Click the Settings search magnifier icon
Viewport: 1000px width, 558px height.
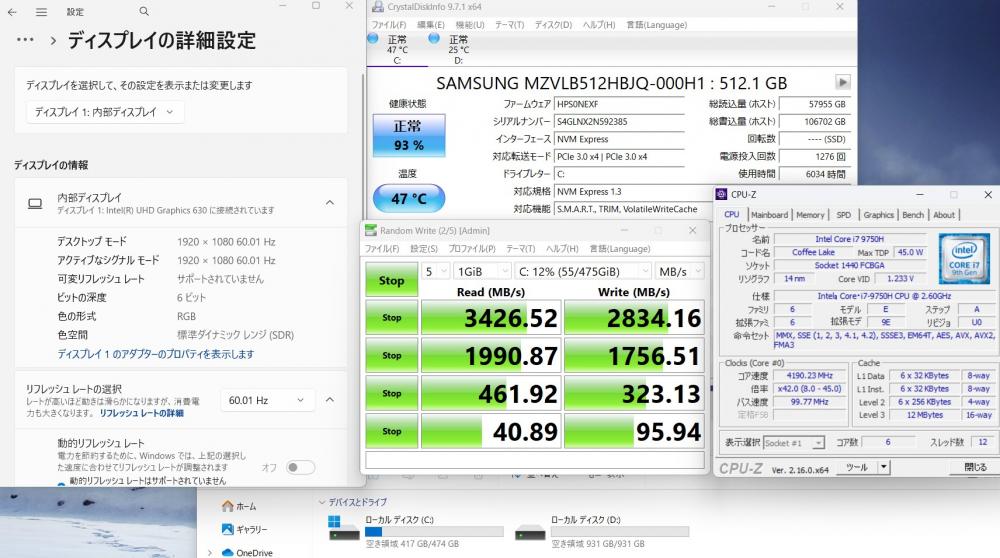tap(144, 11)
